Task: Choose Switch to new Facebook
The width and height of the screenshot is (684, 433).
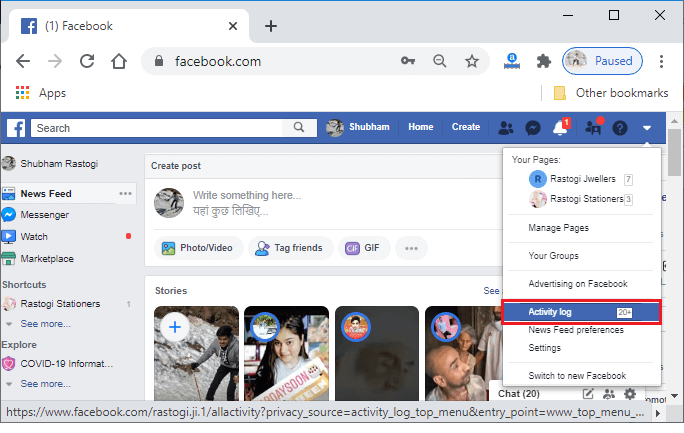Action: coord(577,375)
